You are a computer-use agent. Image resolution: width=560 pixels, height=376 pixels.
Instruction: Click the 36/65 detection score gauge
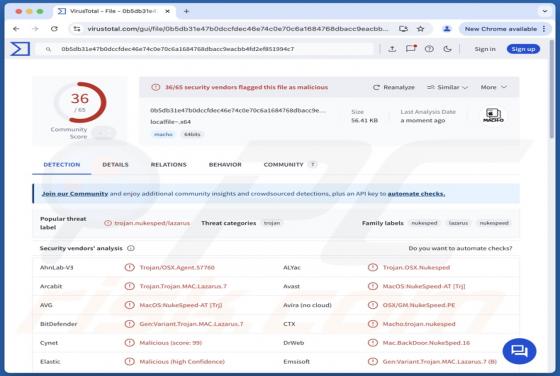tap(80, 102)
